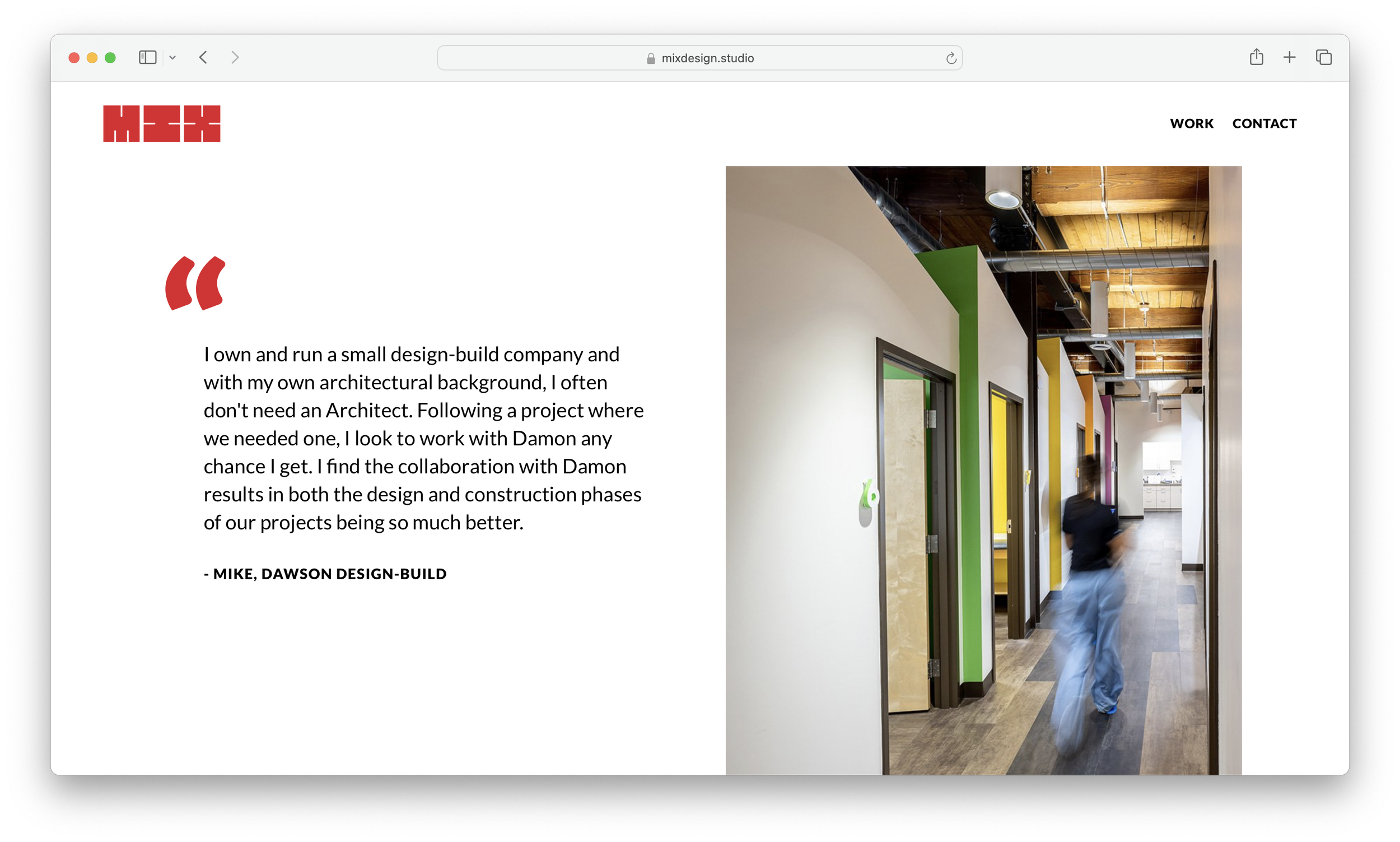Click the MIKE, DAWSON DESIGN-BUILD attribution
1400x842 pixels.
(x=325, y=574)
